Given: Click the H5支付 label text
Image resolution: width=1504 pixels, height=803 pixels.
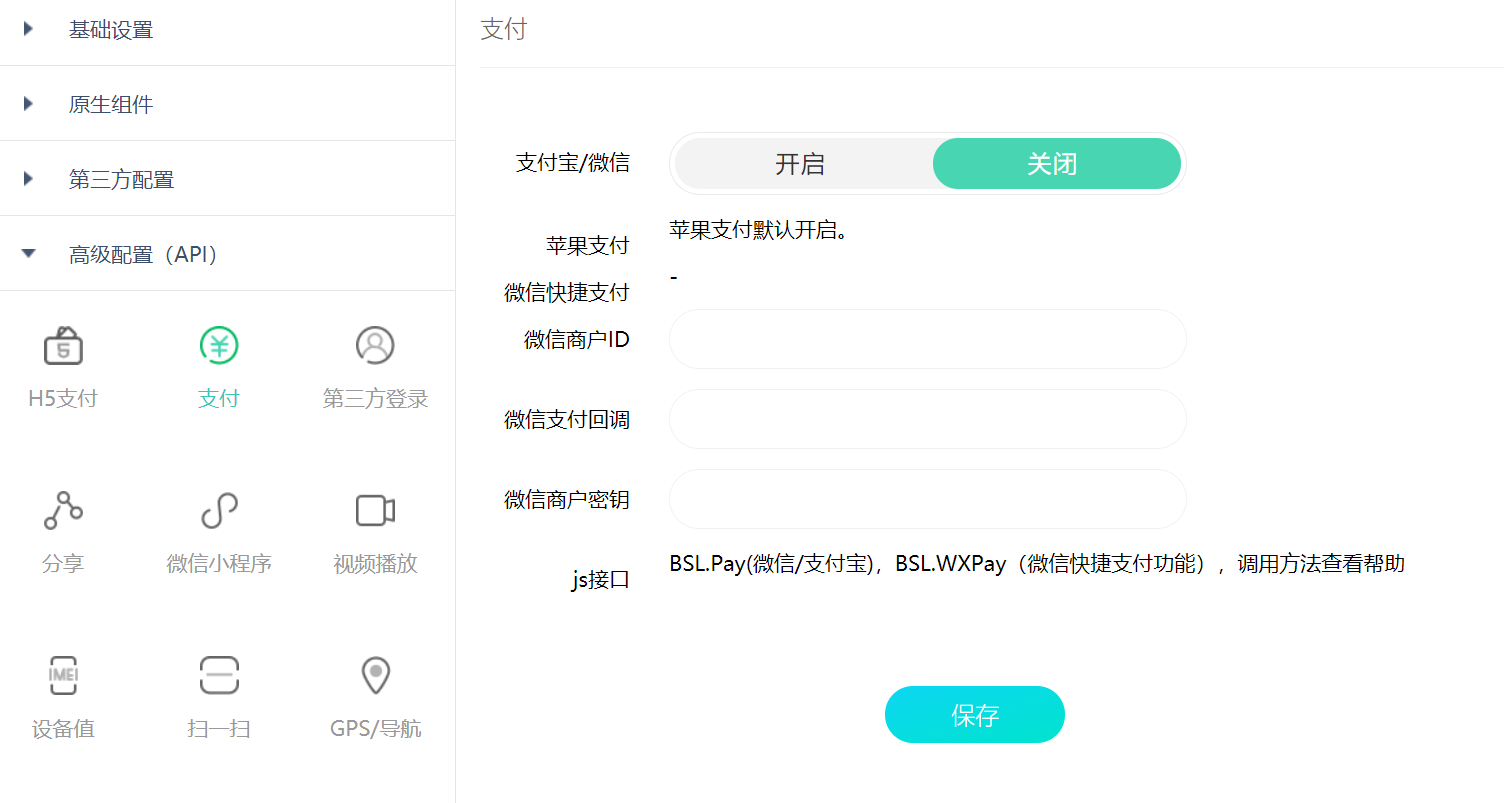Looking at the screenshot, I should (63, 399).
